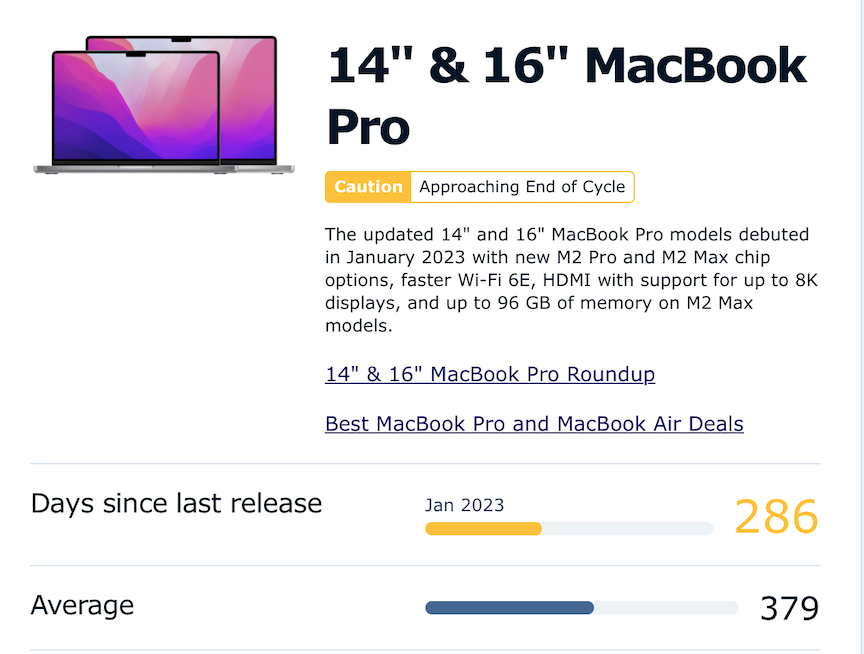Click the Days since last release label
The width and height of the screenshot is (864, 654).
[176, 503]
